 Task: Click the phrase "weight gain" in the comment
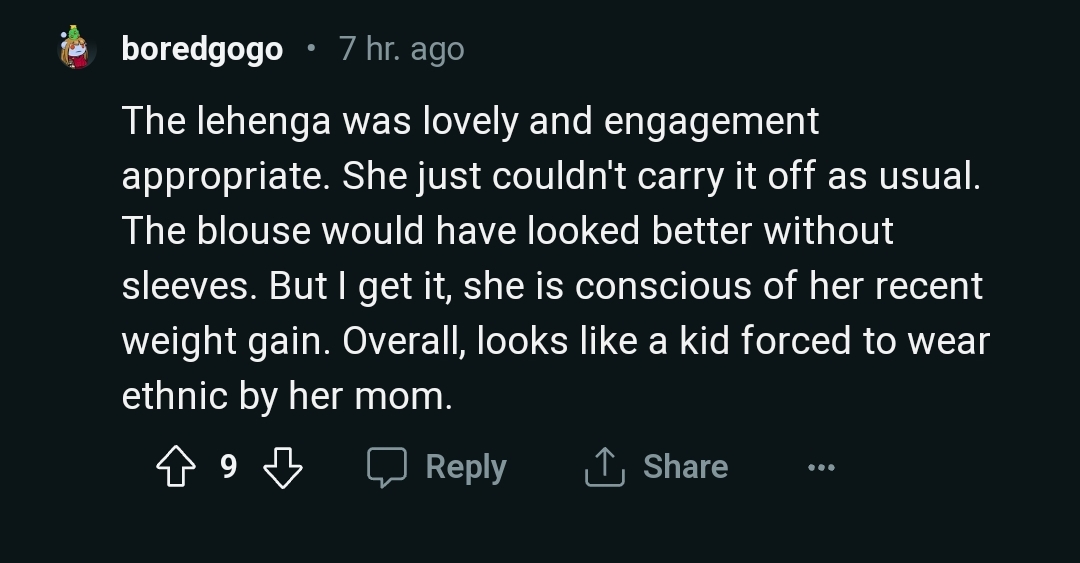(x=226, y=342)
